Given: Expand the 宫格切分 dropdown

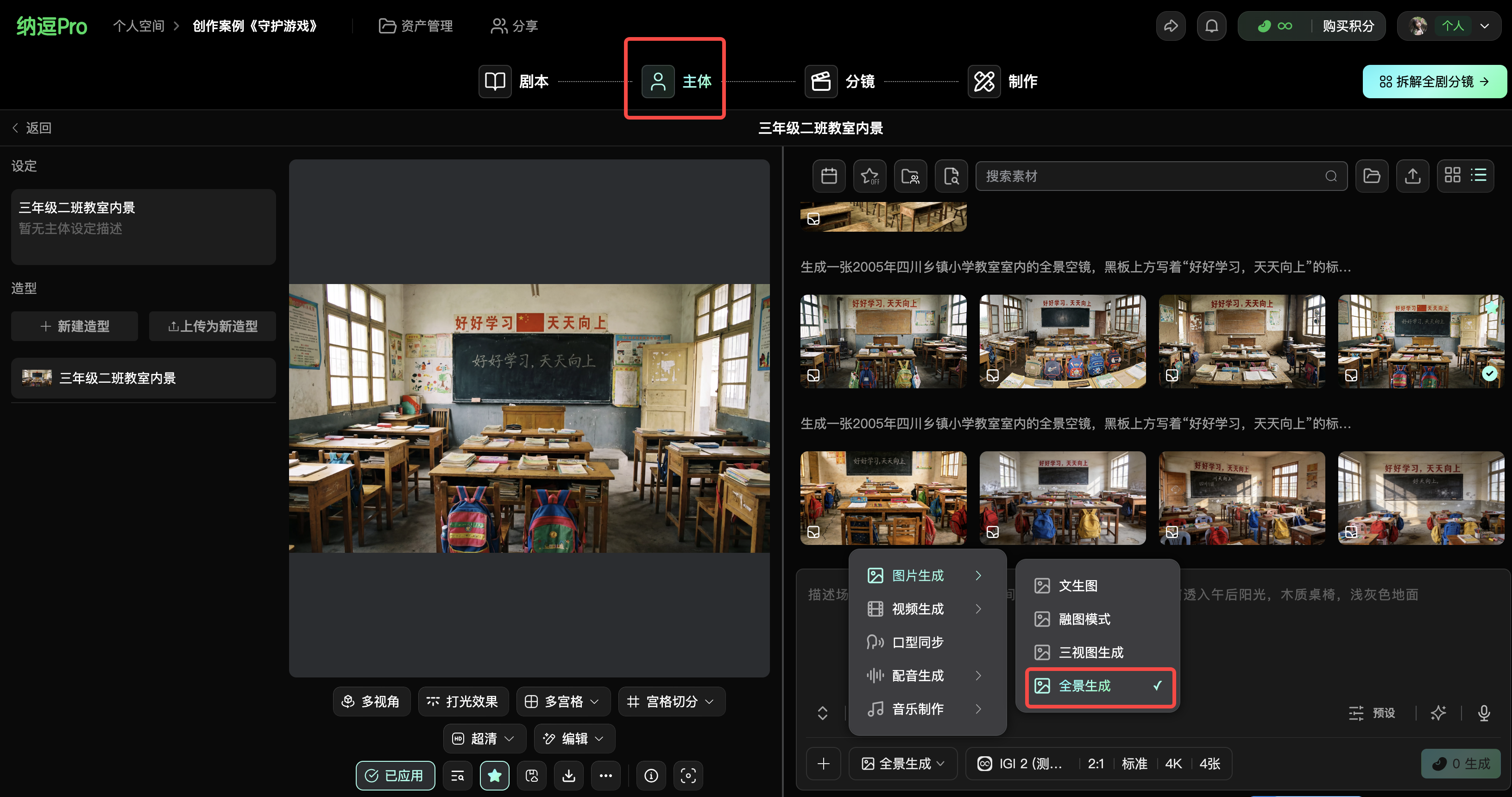Looking at the screenshot, I should (x=672, y=701).
